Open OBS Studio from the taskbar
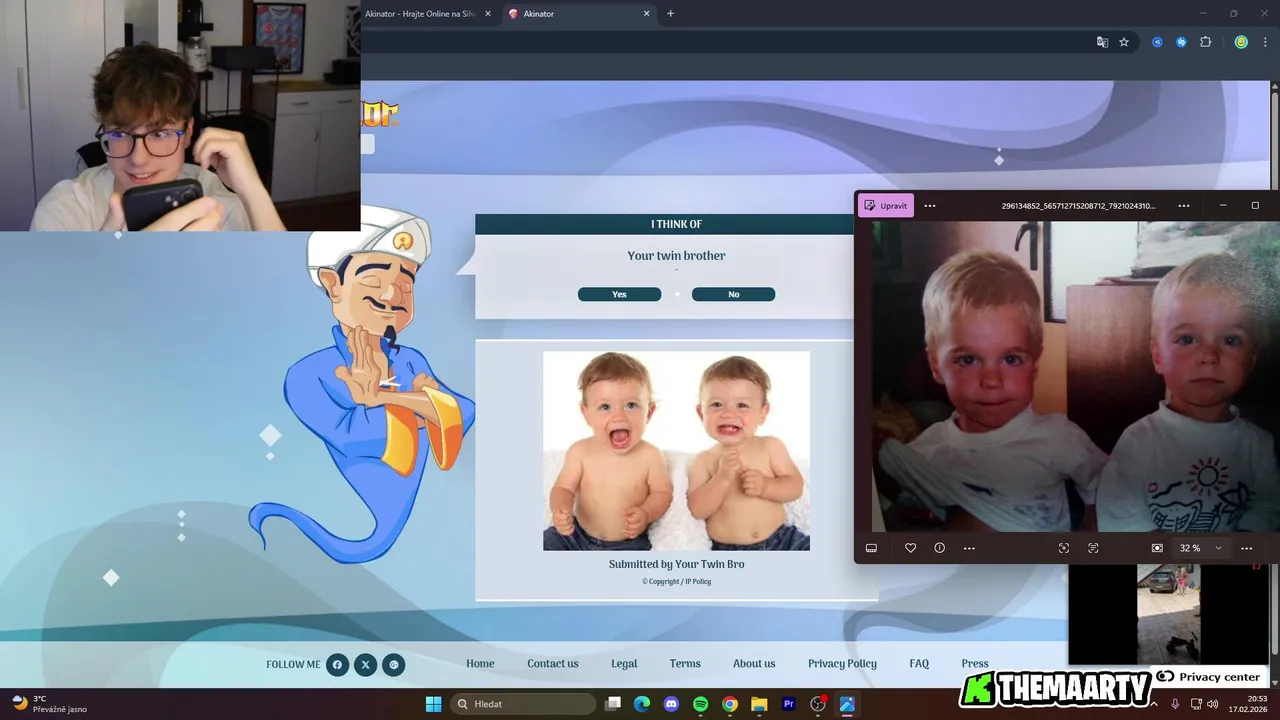This screenshot has height=720, width=1280. [818, 704]
